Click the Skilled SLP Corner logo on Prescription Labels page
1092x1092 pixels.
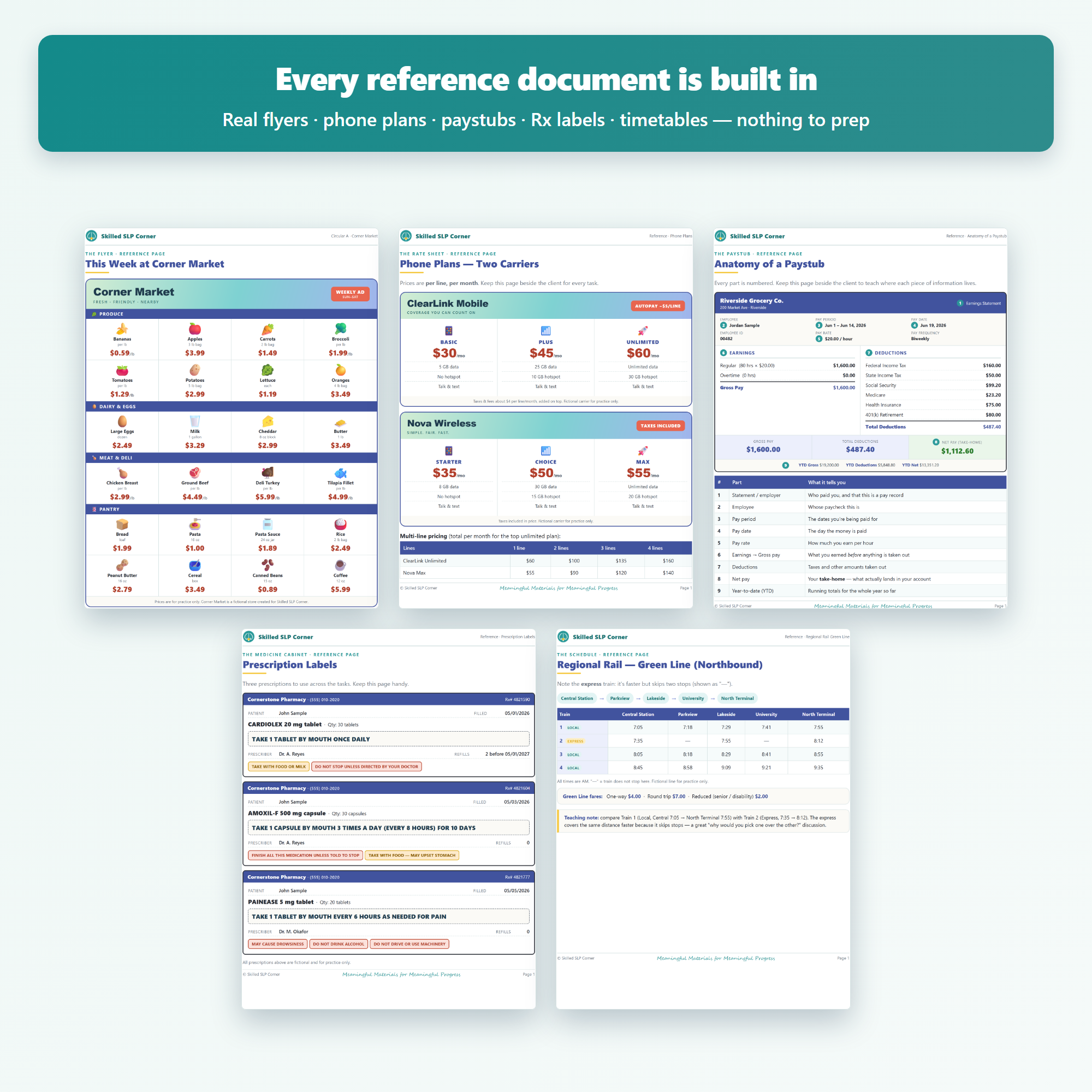[x=248, y=637]
